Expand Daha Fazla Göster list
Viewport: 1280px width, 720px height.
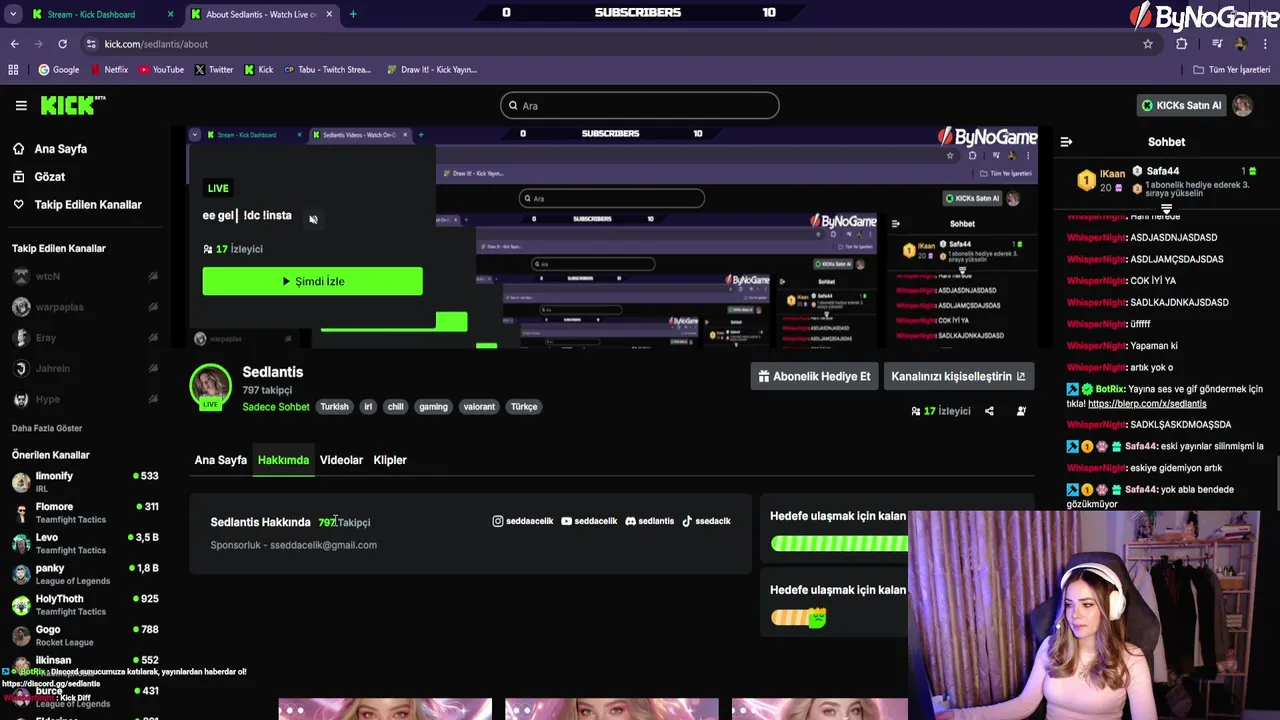47,428
